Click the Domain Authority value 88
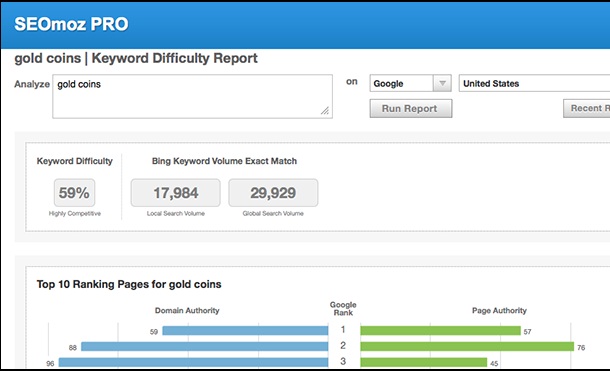 pos(73,348)
